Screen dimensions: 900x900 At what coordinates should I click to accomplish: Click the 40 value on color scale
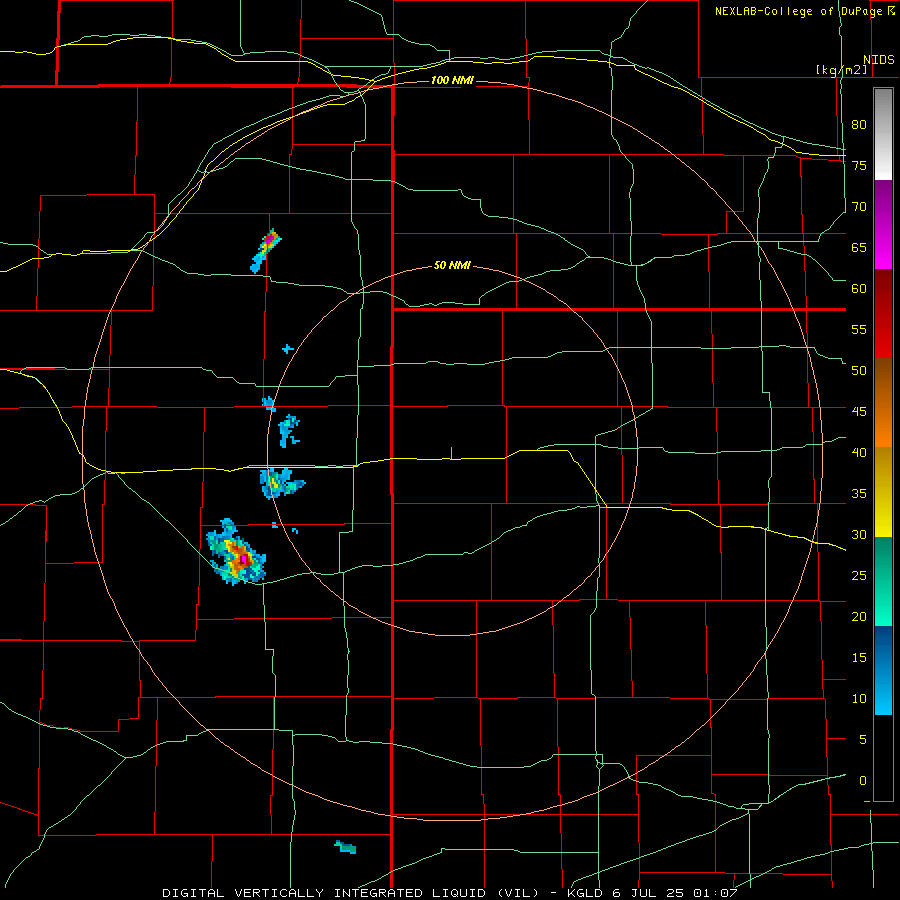pos(859,452)
